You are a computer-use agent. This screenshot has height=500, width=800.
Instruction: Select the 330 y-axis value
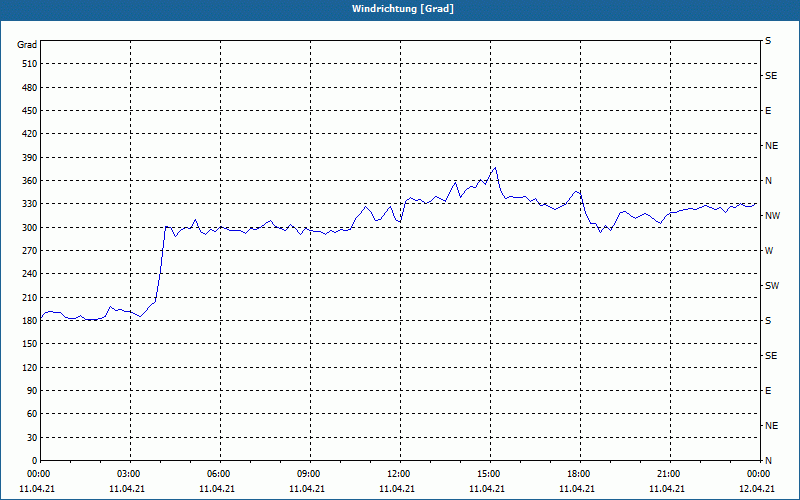(x=30, y=204)
